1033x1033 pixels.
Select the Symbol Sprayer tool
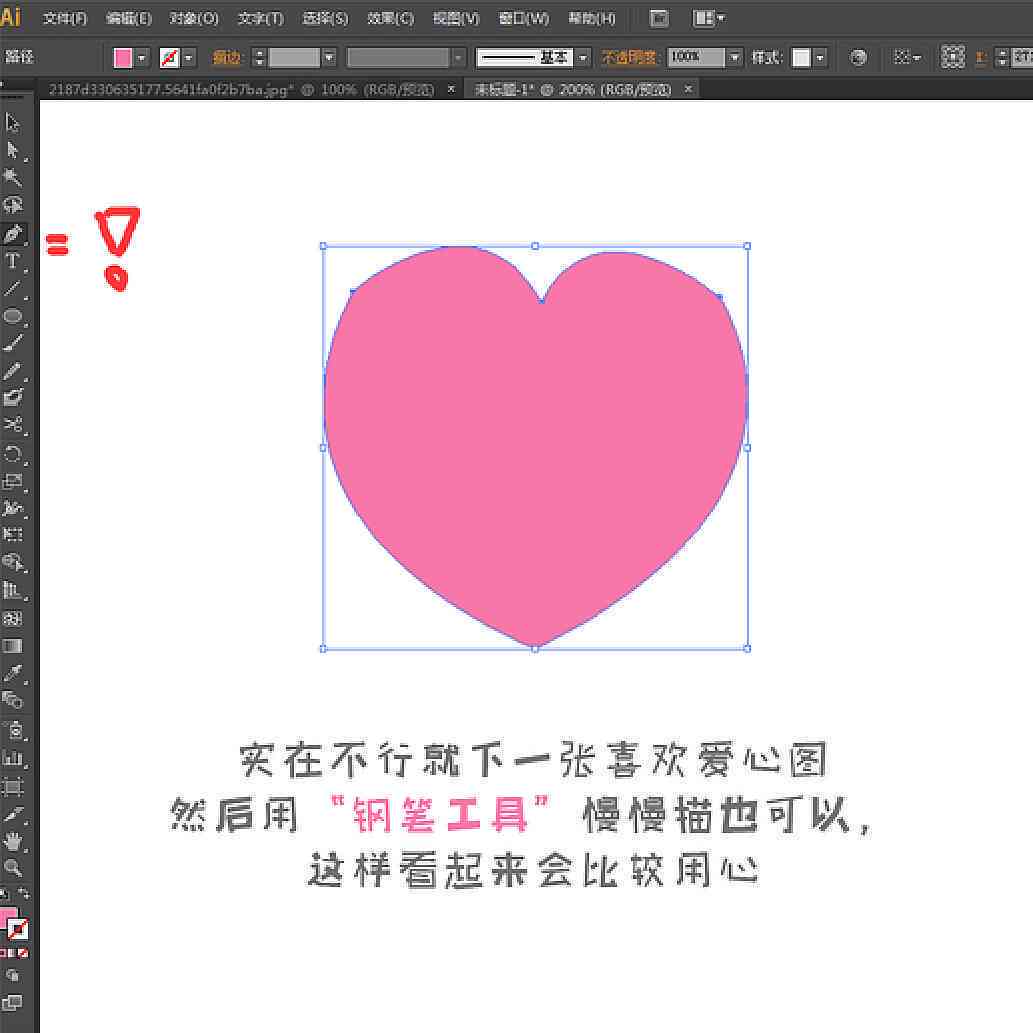coord(13,730)
